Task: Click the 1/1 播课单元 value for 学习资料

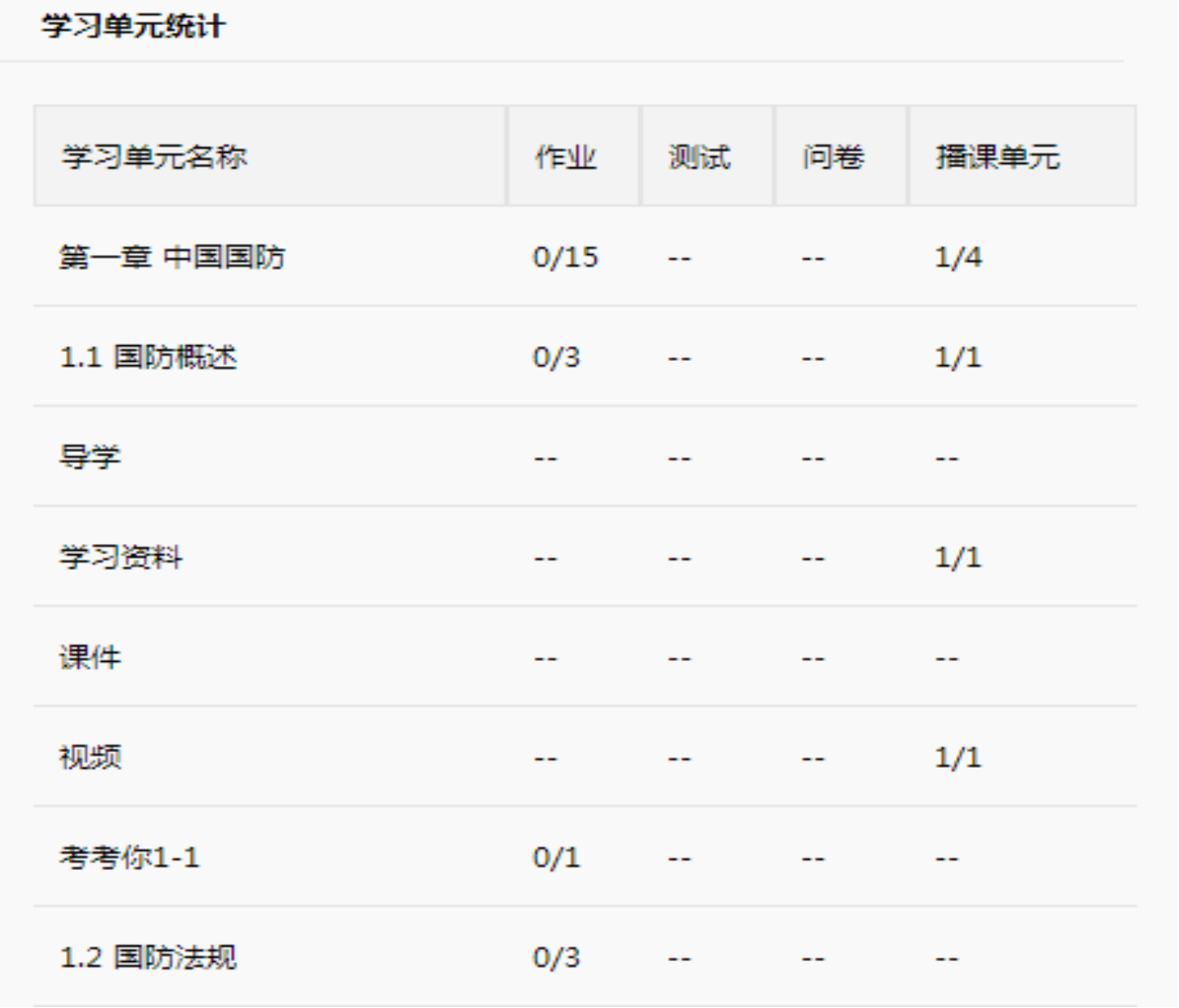Action: pyautogui.click(x=958, y=557)
